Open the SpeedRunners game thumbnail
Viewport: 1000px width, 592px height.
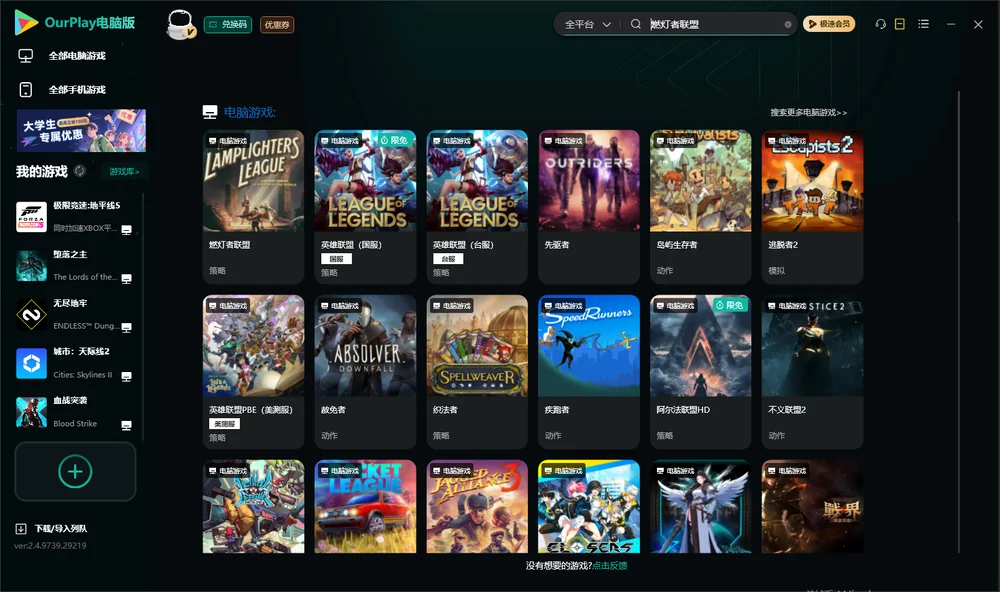589,346
